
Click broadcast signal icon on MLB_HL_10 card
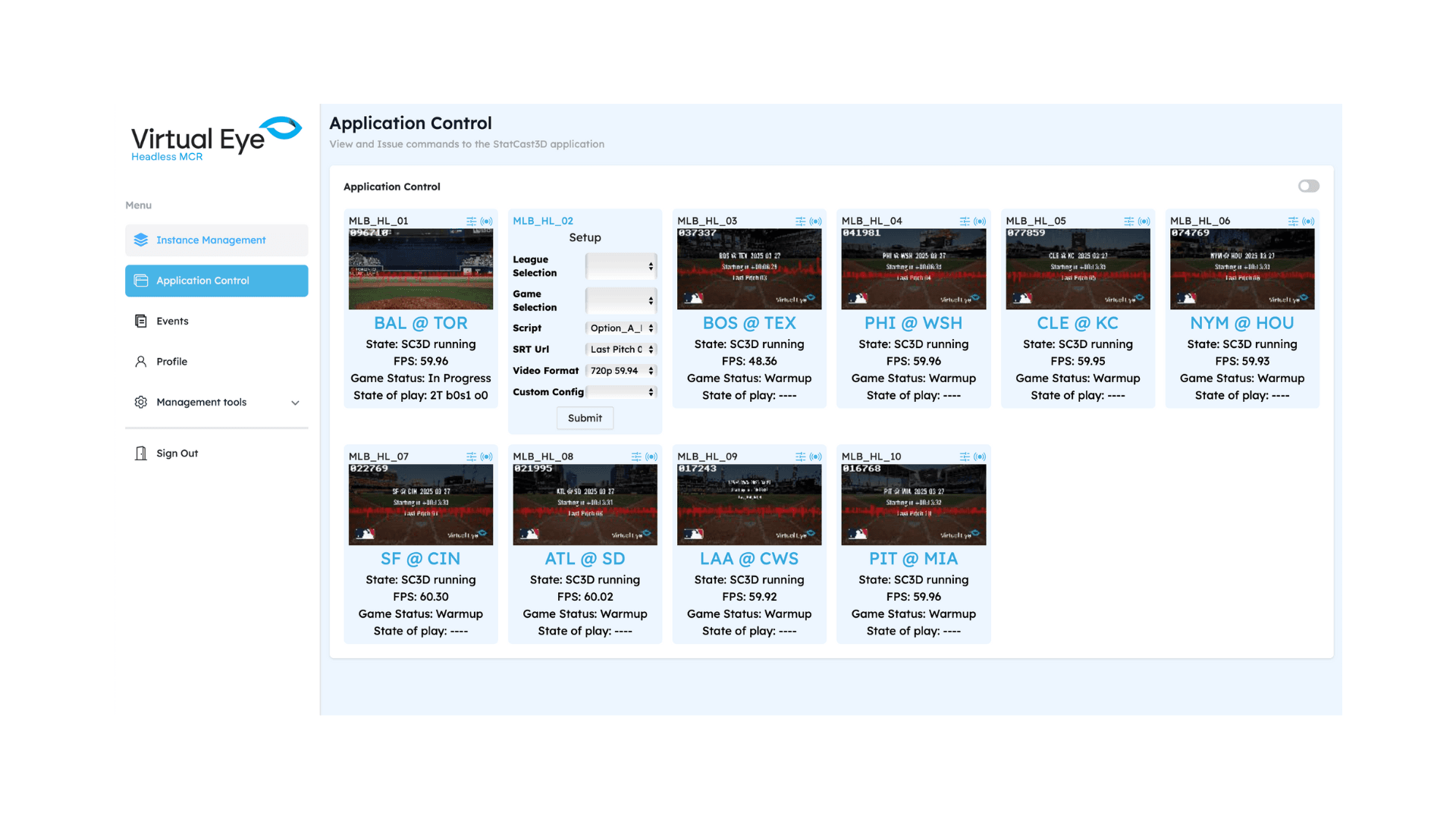[980, 457]
